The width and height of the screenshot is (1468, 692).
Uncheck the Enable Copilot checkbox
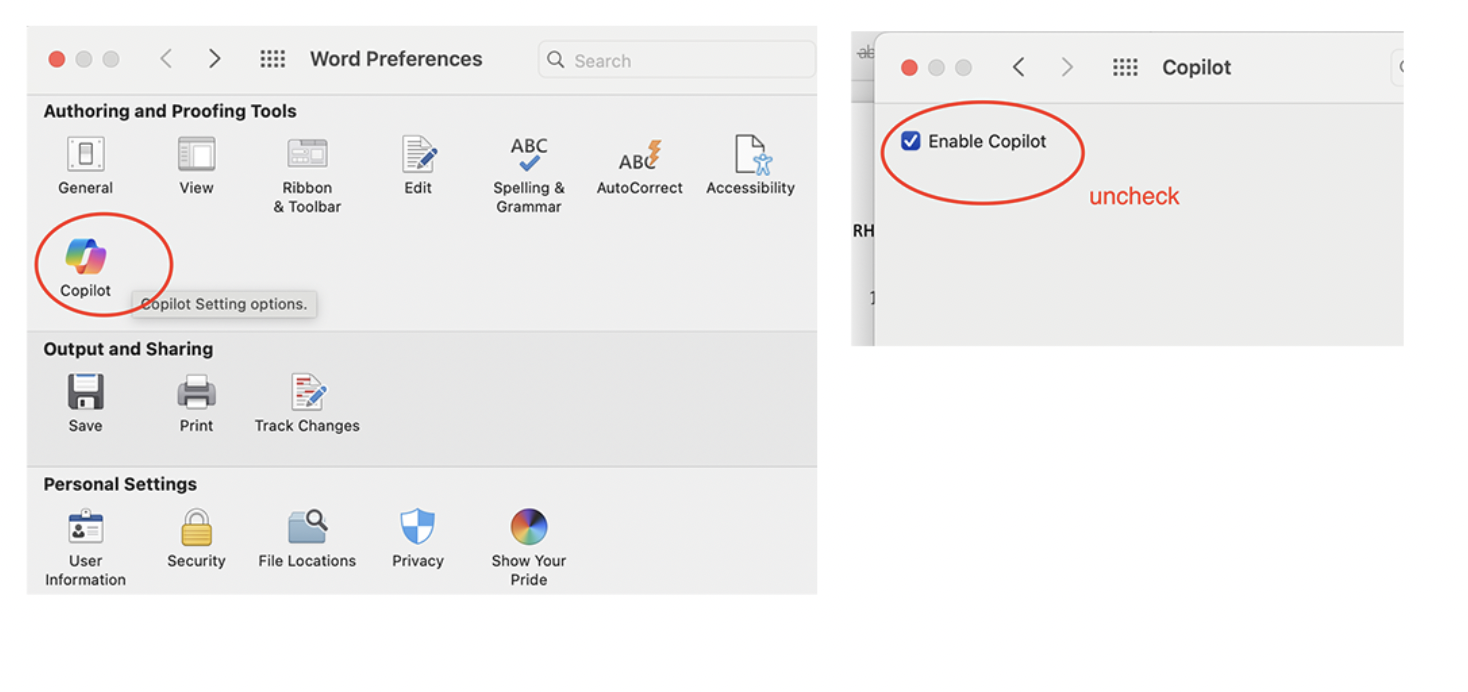(911, 141)
